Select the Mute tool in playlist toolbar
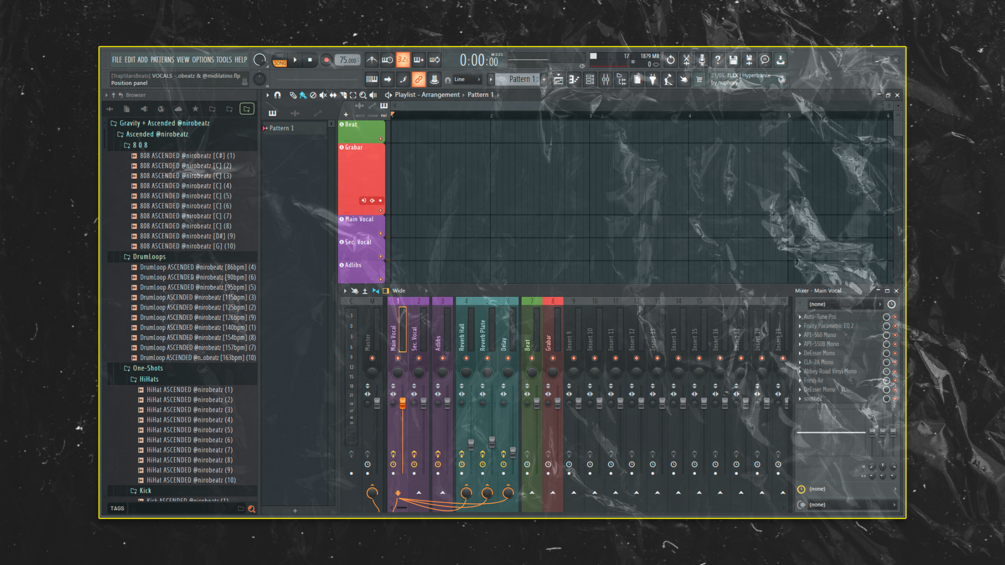Image resolution: width=1005 pixels, height=565 pixels. 323,95
